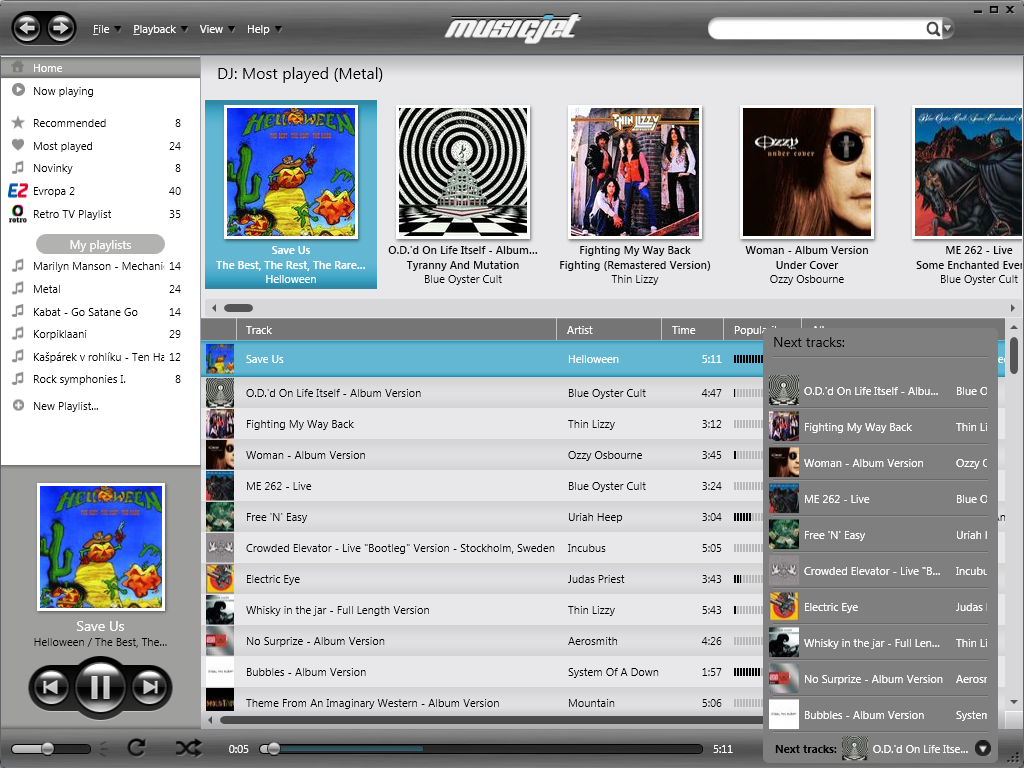Click the popularity bar of Save Us
The width and height of the screenshot is (1024, 768).
pos(748,359)
